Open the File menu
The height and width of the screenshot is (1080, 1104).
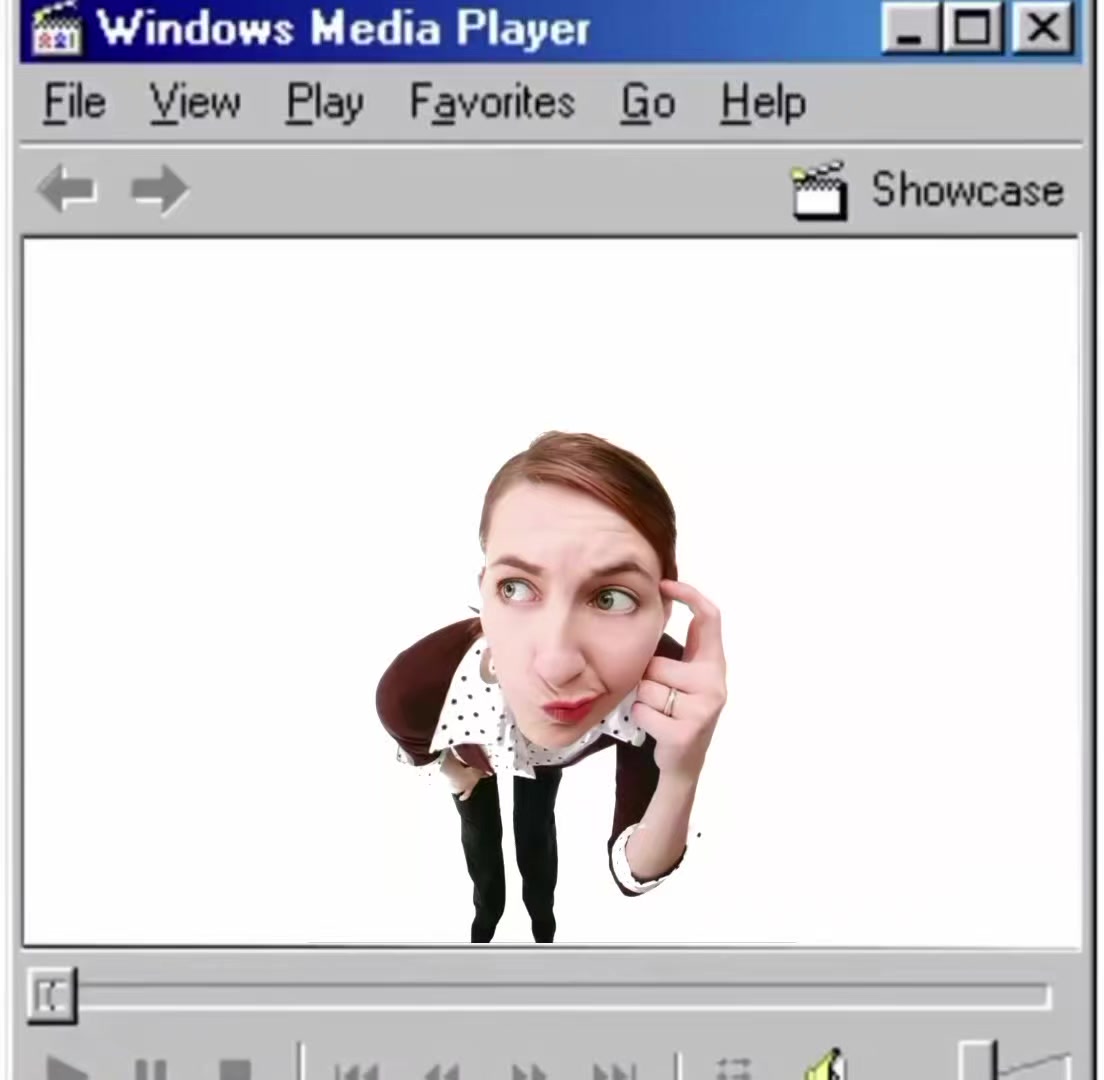pos(75,103)
